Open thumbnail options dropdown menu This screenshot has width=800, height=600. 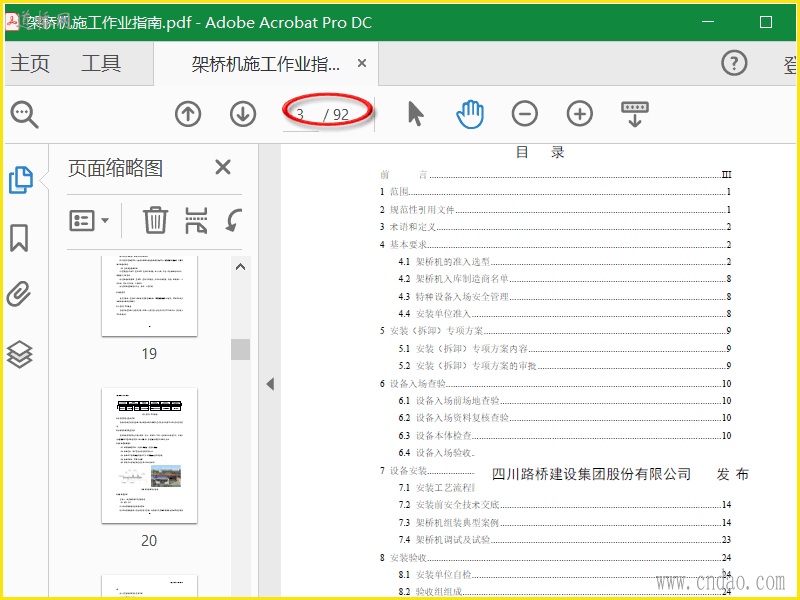tap(89, 220)
